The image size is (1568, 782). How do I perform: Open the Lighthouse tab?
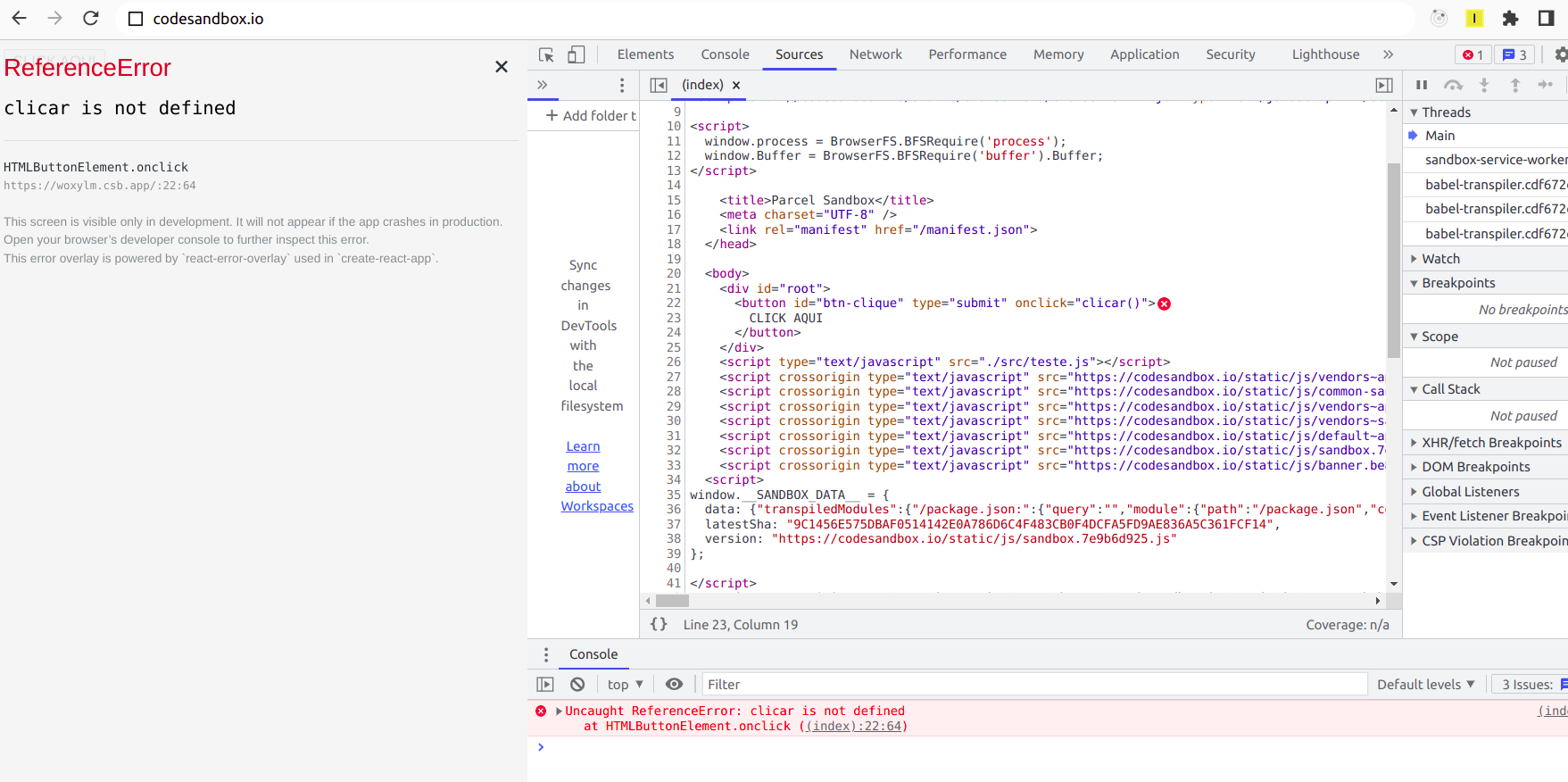pyautogui.click(x=1325, y=54)
